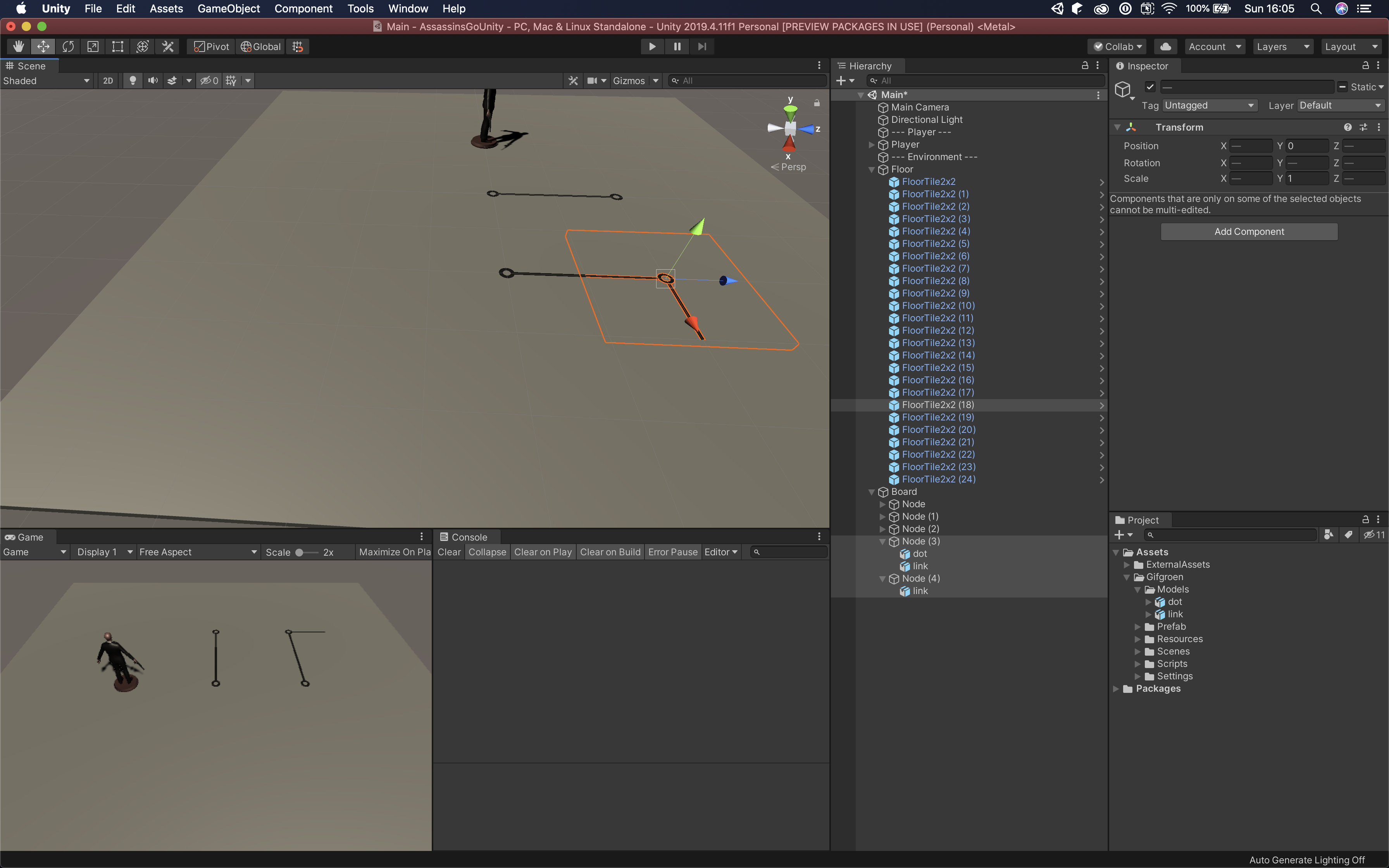1389x868 pixels.
Task: Open the GameObject menu
Action: click(228, 9)
